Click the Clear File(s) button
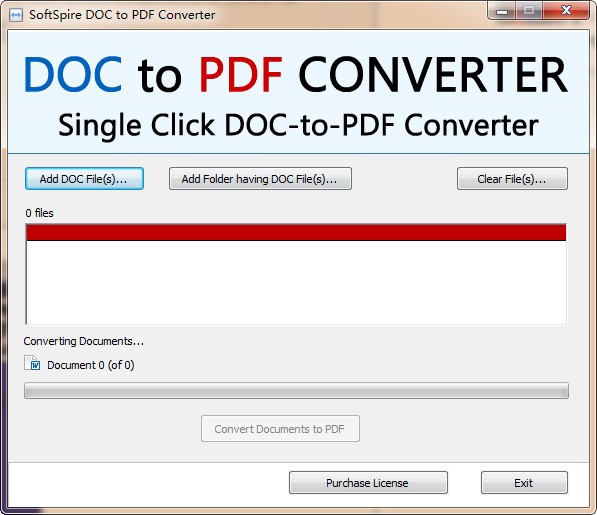597x515 pixels. 512,179
